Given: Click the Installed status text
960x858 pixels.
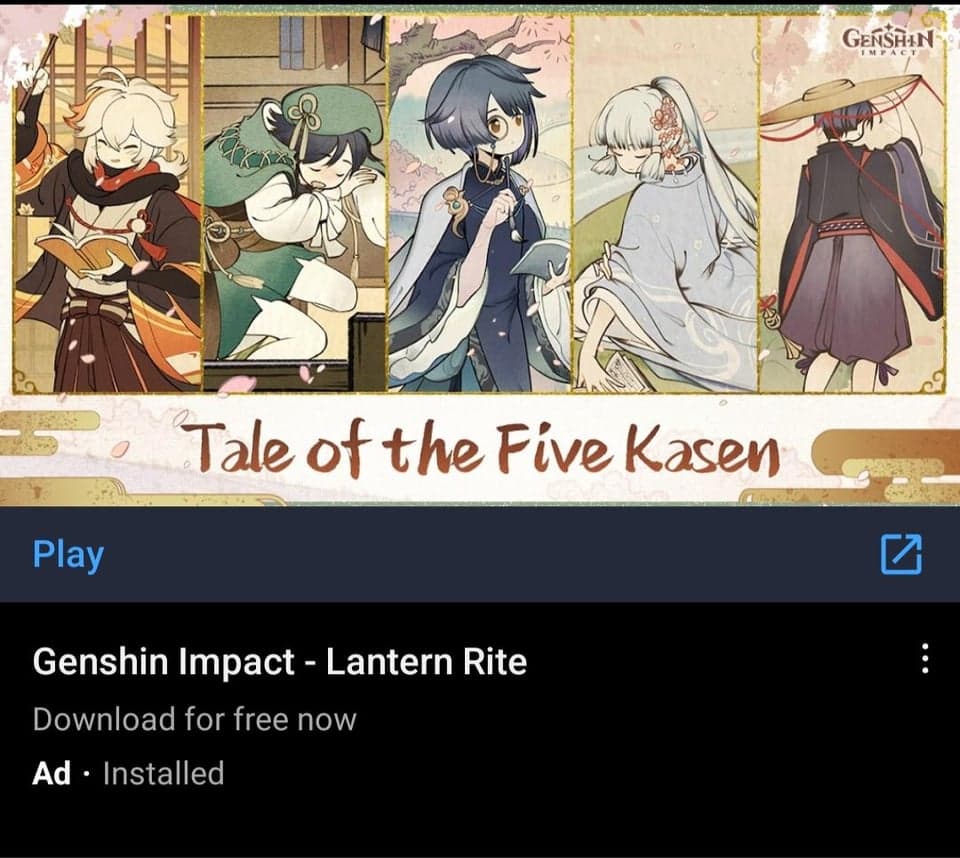Looking at the screenshot, I should 163,773.
